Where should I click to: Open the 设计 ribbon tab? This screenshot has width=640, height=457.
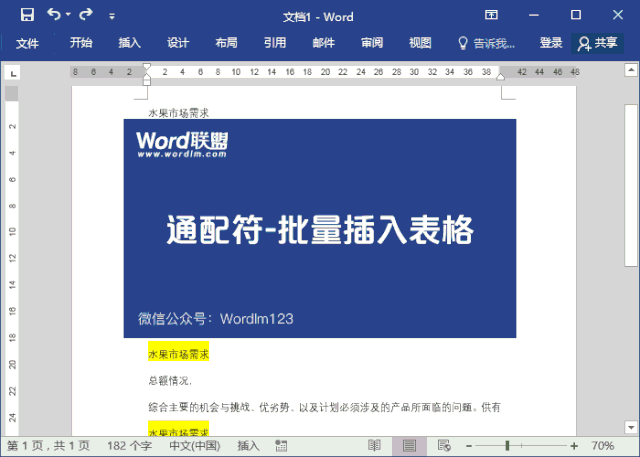click(x=178, y=43)
